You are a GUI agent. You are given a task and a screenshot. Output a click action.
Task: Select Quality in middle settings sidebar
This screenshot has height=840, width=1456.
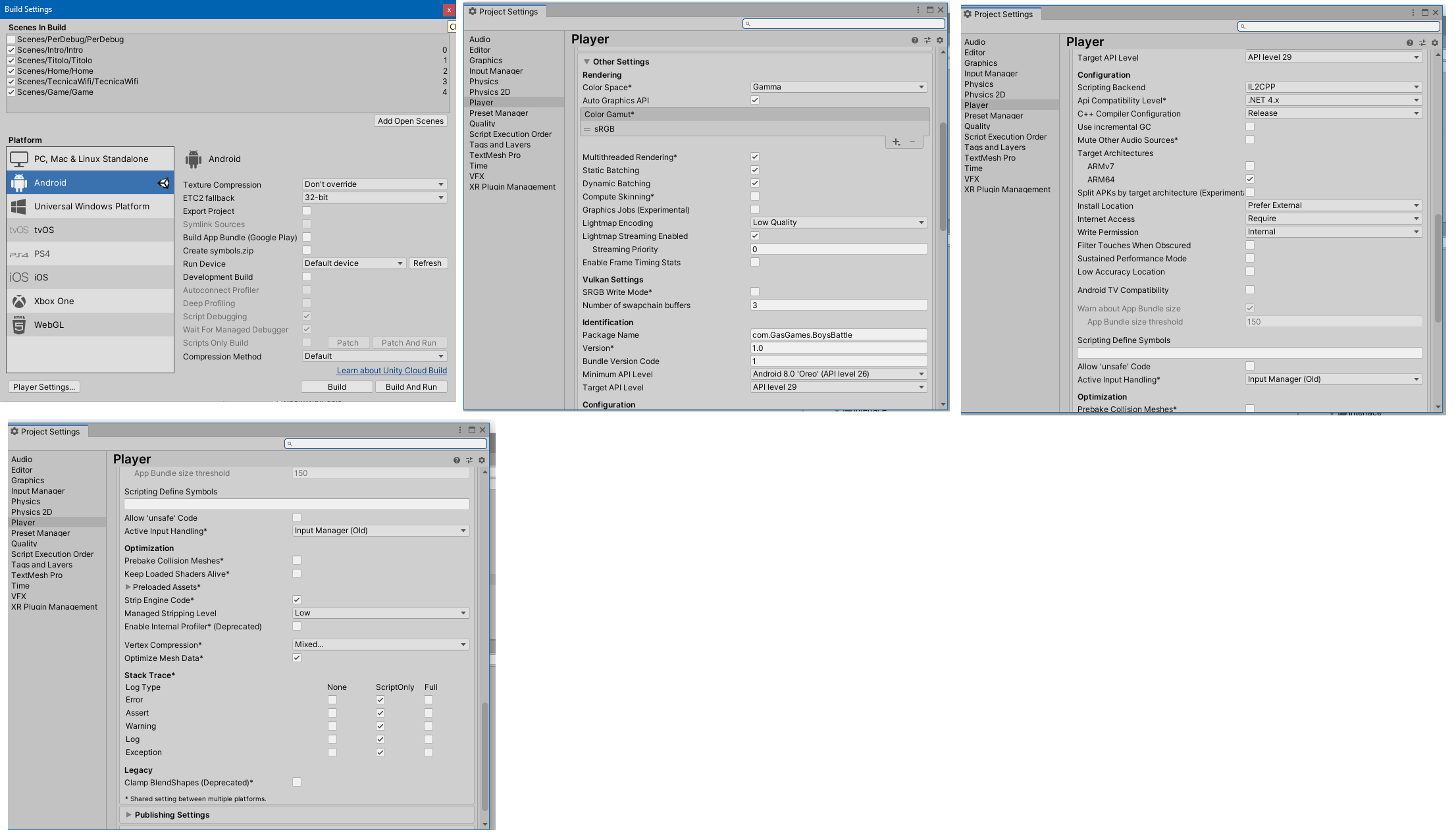pyautogui.click(x=482, y=124)
